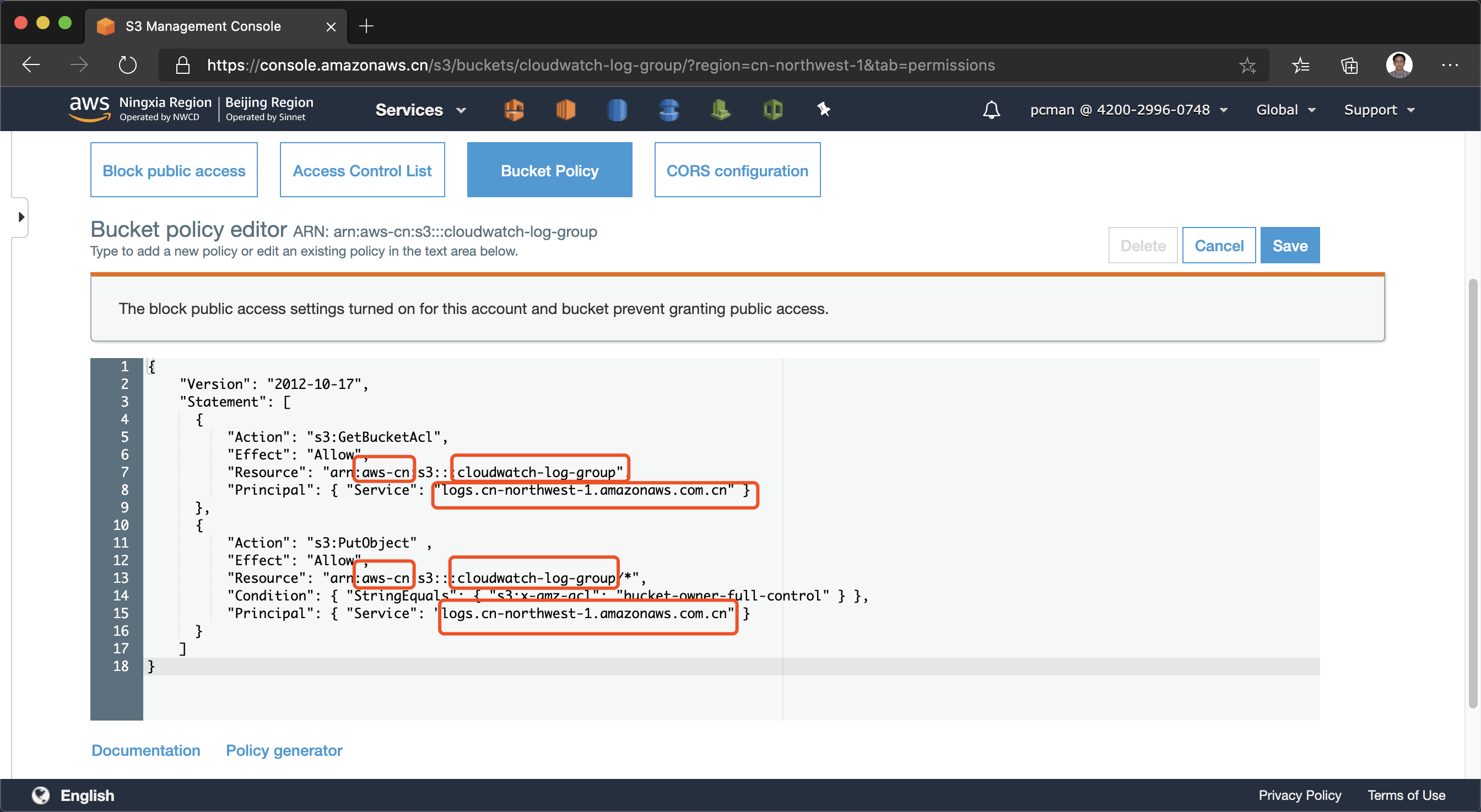This screenshot has height=812, width=1481.
Task: Bookmark page with the star icon
Action: tap(1247, 66)
